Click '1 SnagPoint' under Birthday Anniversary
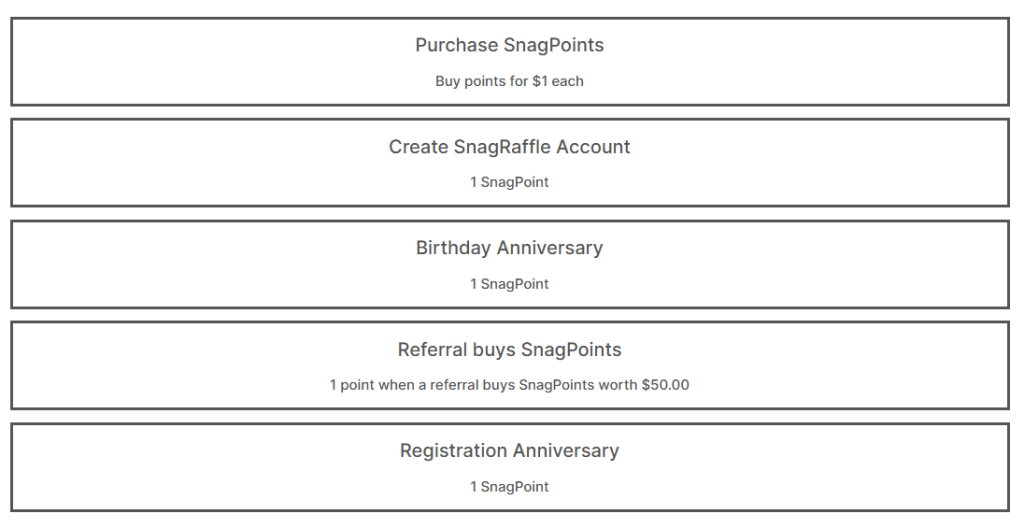1024x528 pixels. [x=509, y=284]
